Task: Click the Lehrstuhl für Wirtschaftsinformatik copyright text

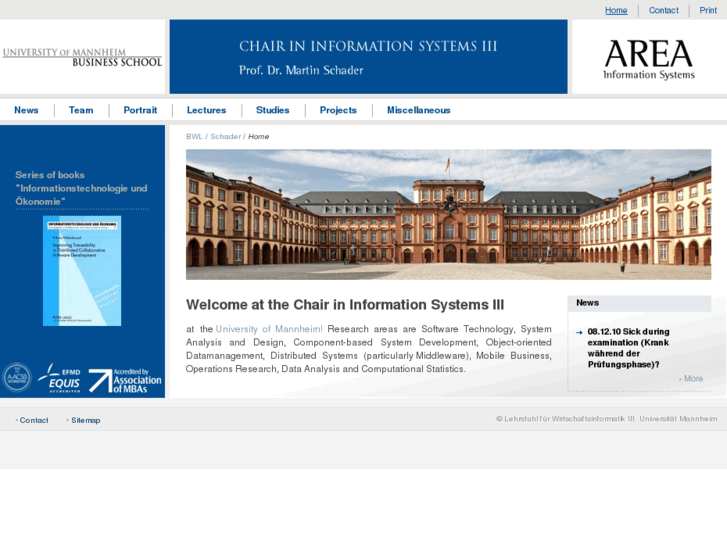Action: (x=606, y=419)
